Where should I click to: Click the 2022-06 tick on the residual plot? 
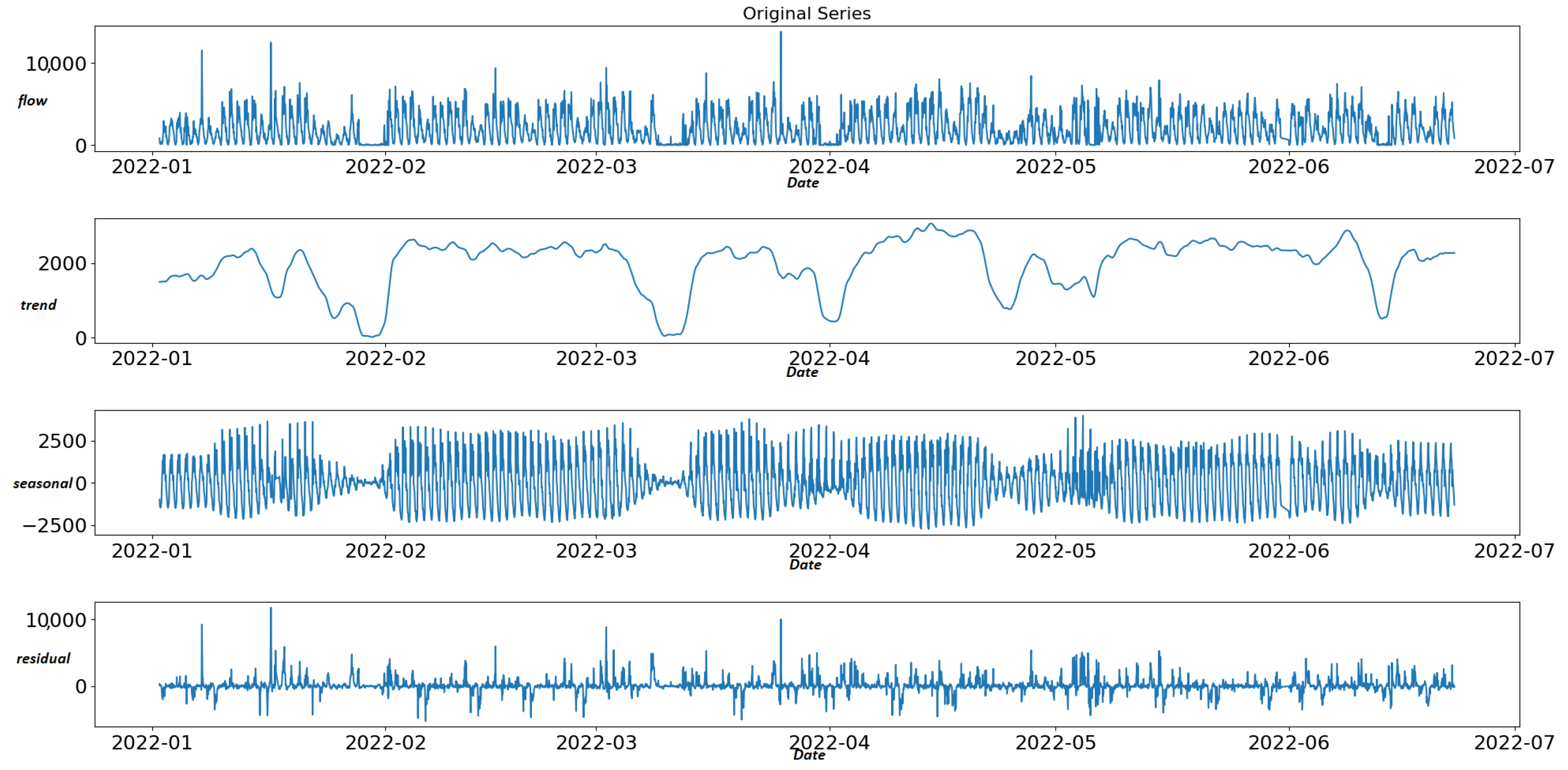tap(1288, 743)
